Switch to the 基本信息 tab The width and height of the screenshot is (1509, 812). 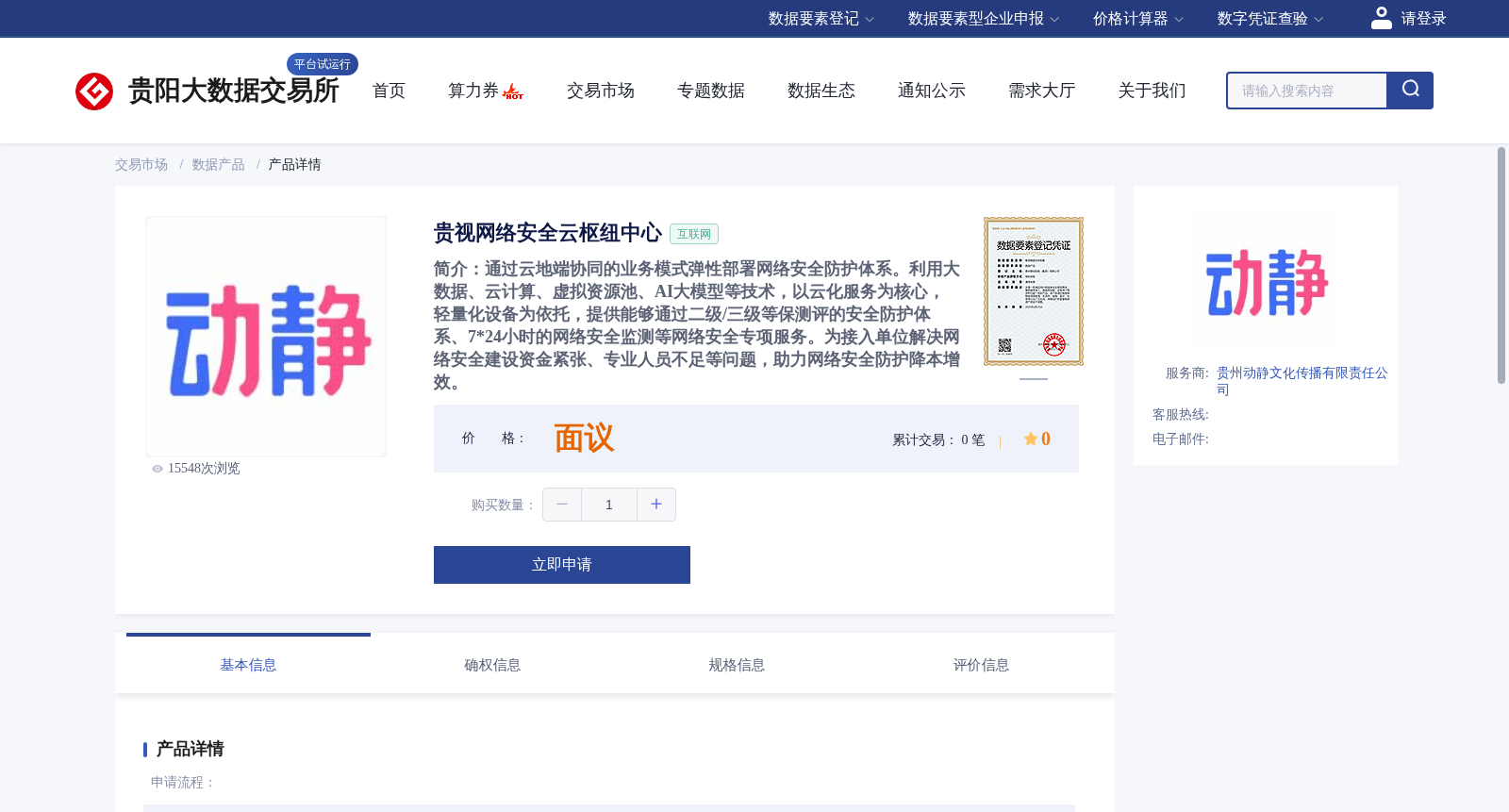tap(248, 665)
